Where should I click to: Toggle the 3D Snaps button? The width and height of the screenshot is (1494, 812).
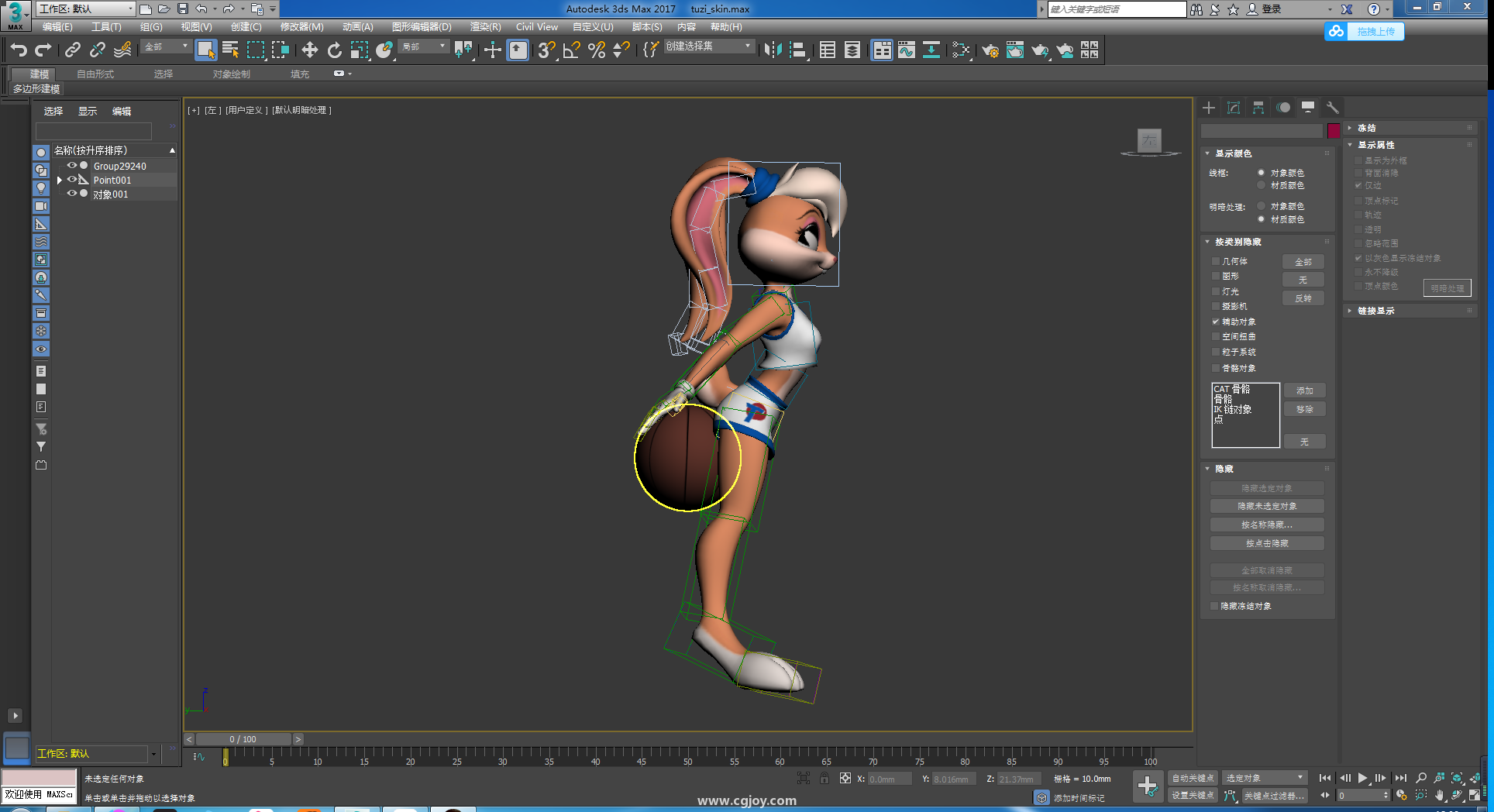click(x=547, y=50)
